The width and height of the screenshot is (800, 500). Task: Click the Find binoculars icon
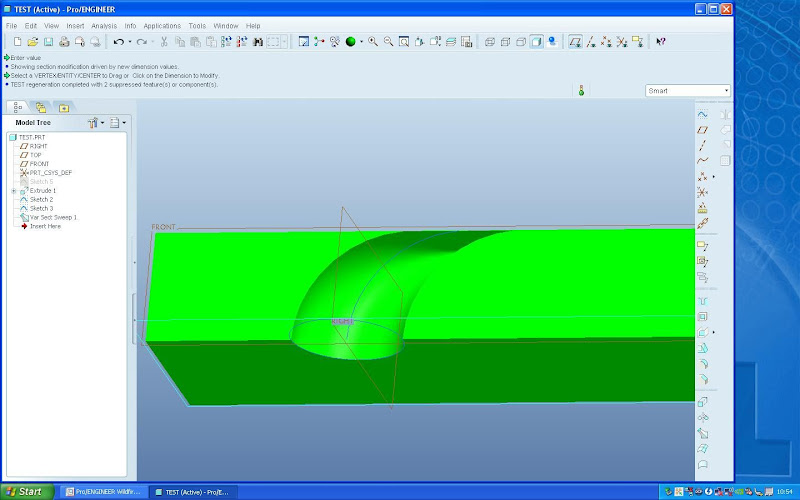(258, 42)
